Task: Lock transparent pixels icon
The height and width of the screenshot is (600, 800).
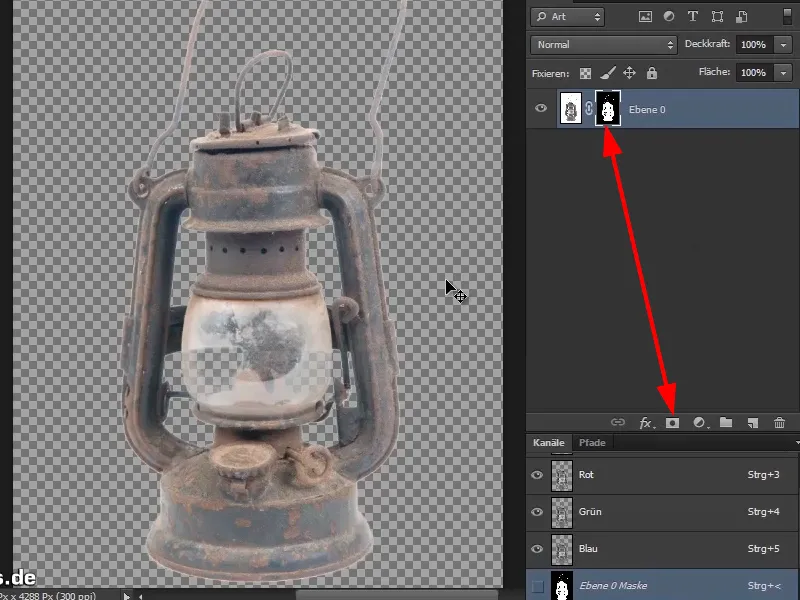Action: (585, 73)
